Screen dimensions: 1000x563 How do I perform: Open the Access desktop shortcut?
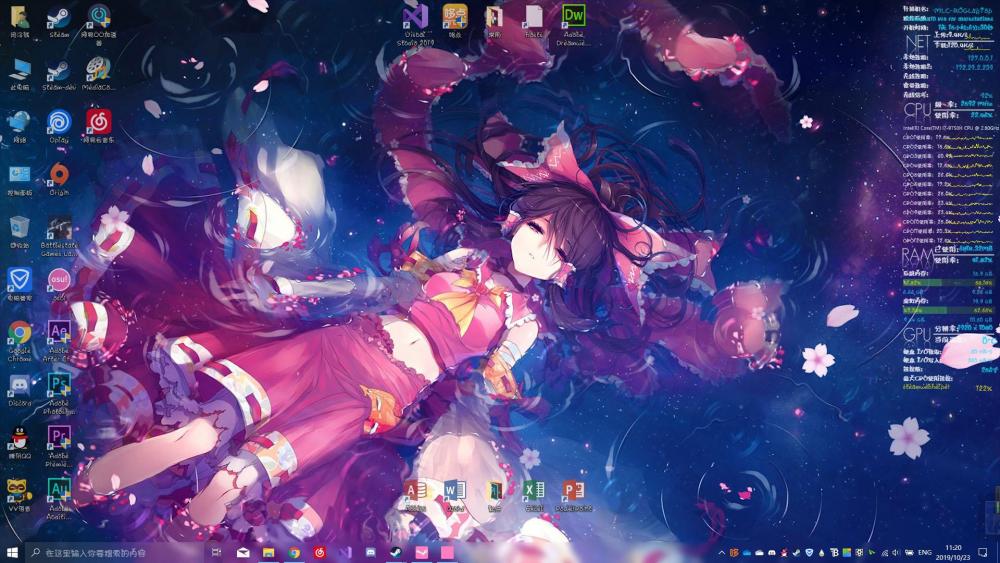pos(415,494)
